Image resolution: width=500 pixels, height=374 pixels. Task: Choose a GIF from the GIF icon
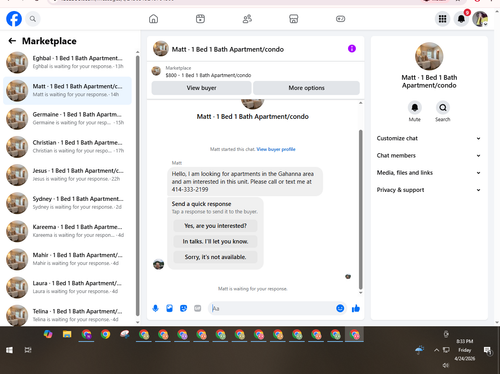(198, 308)
